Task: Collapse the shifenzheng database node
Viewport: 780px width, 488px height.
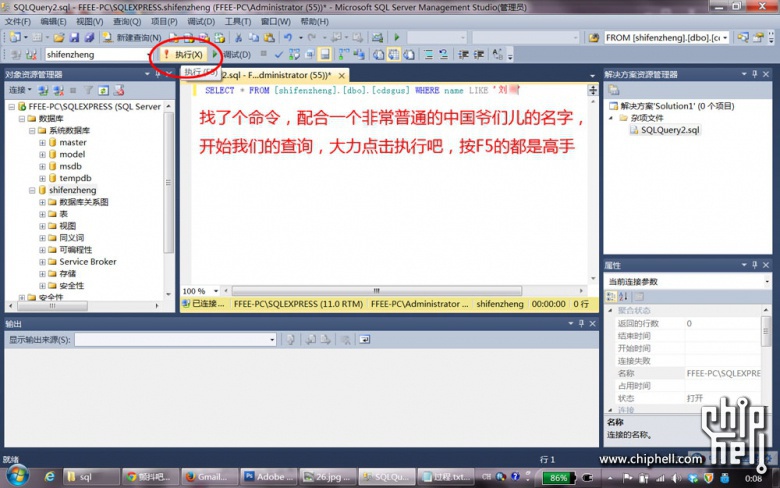Action: [x=32, y=190]
